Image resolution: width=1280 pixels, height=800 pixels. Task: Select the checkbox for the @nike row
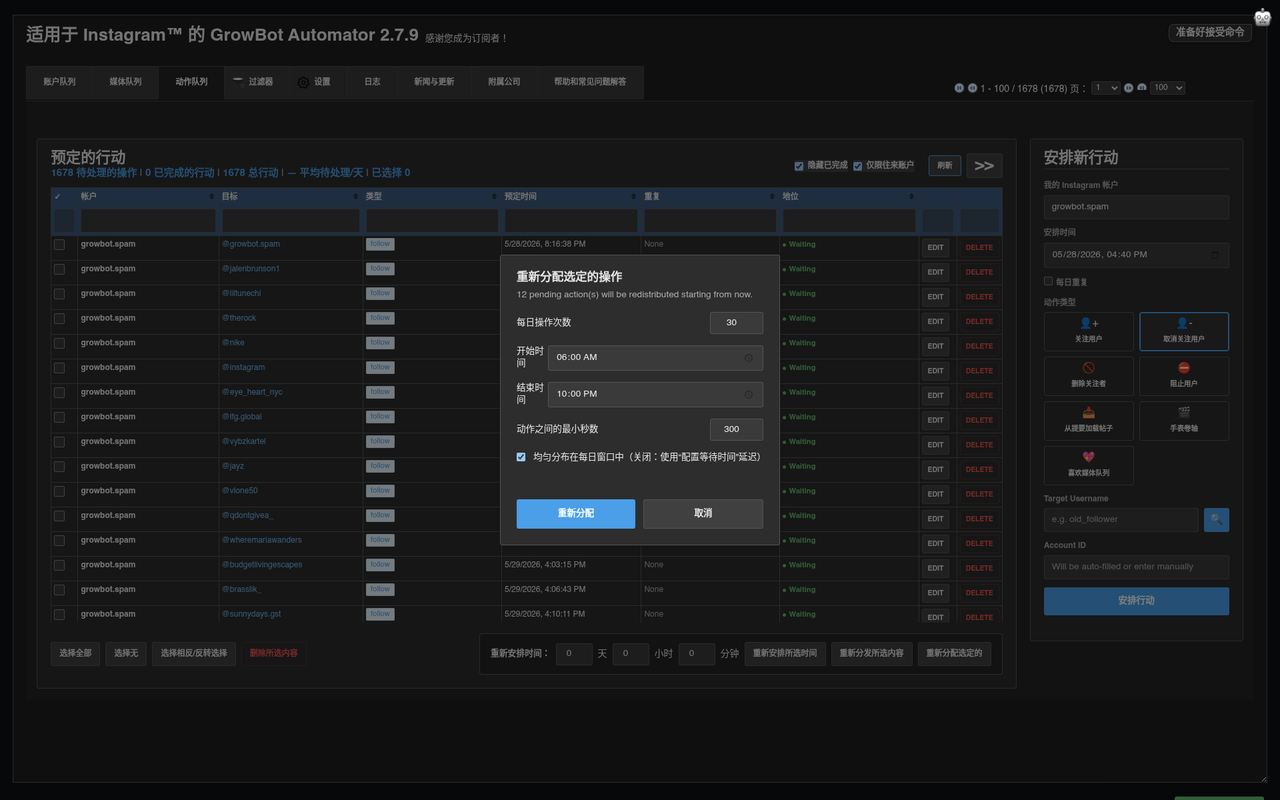coord(59,343)
